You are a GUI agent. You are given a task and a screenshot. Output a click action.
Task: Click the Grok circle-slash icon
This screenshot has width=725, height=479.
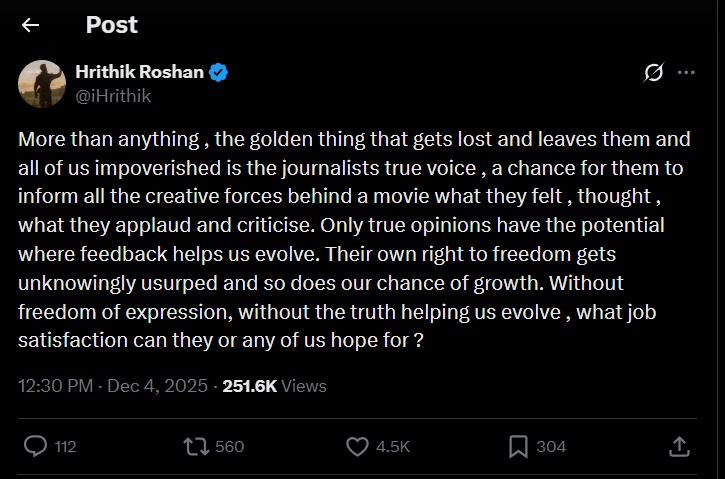tap(654, 73)
